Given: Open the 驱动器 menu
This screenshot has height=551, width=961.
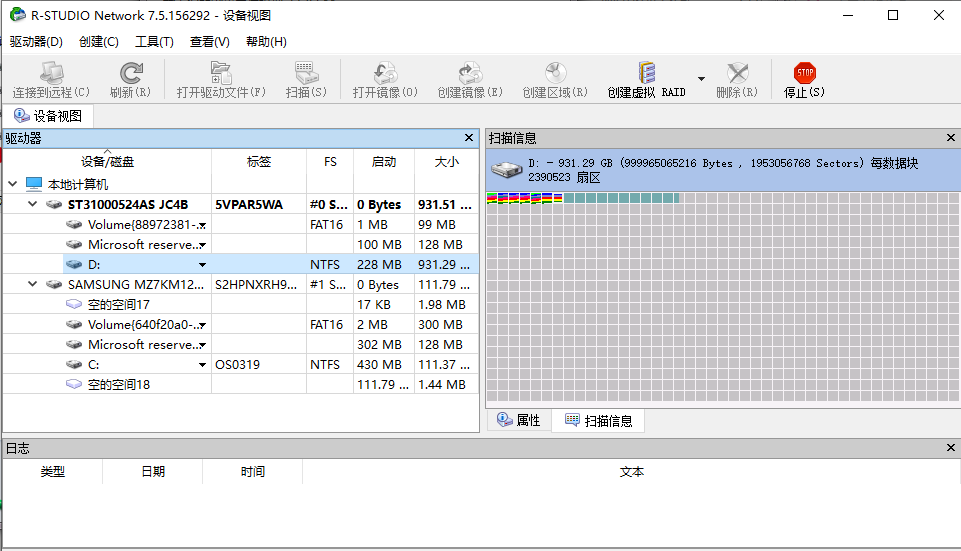Looking at the screenshot, I should coord(36,42).
